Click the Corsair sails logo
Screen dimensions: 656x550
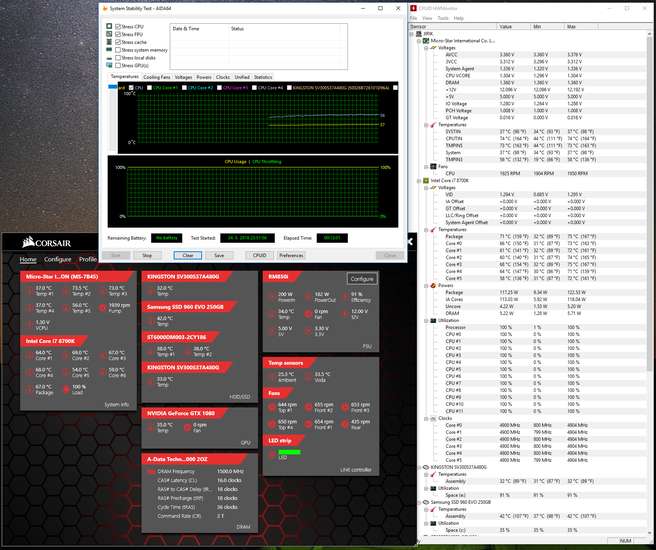28,242
